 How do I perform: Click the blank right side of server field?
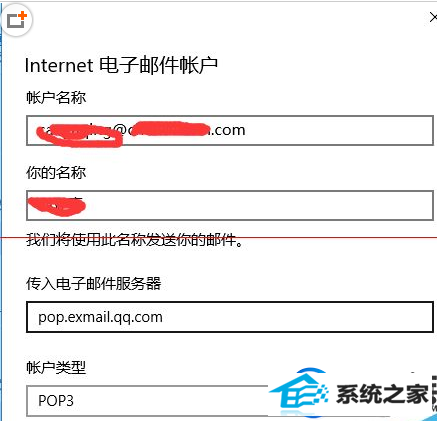297,317
